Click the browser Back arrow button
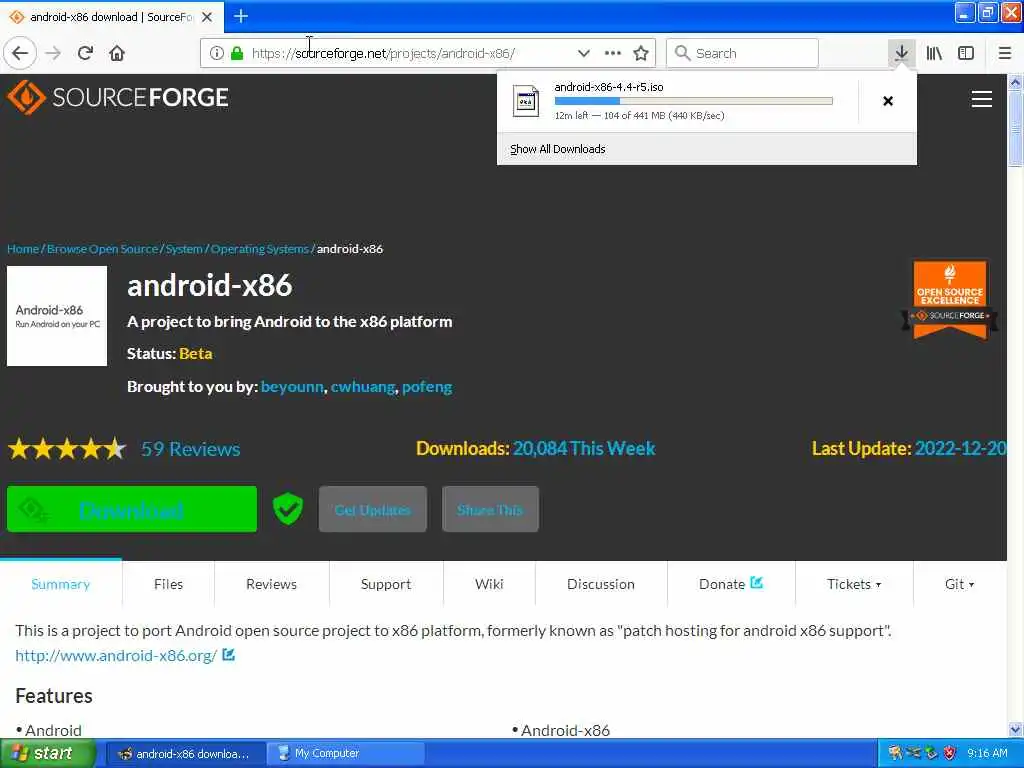 point(20,53)
